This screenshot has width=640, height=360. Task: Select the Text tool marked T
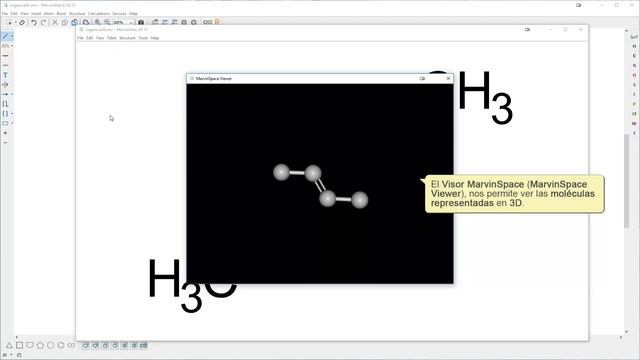[5, 75]
